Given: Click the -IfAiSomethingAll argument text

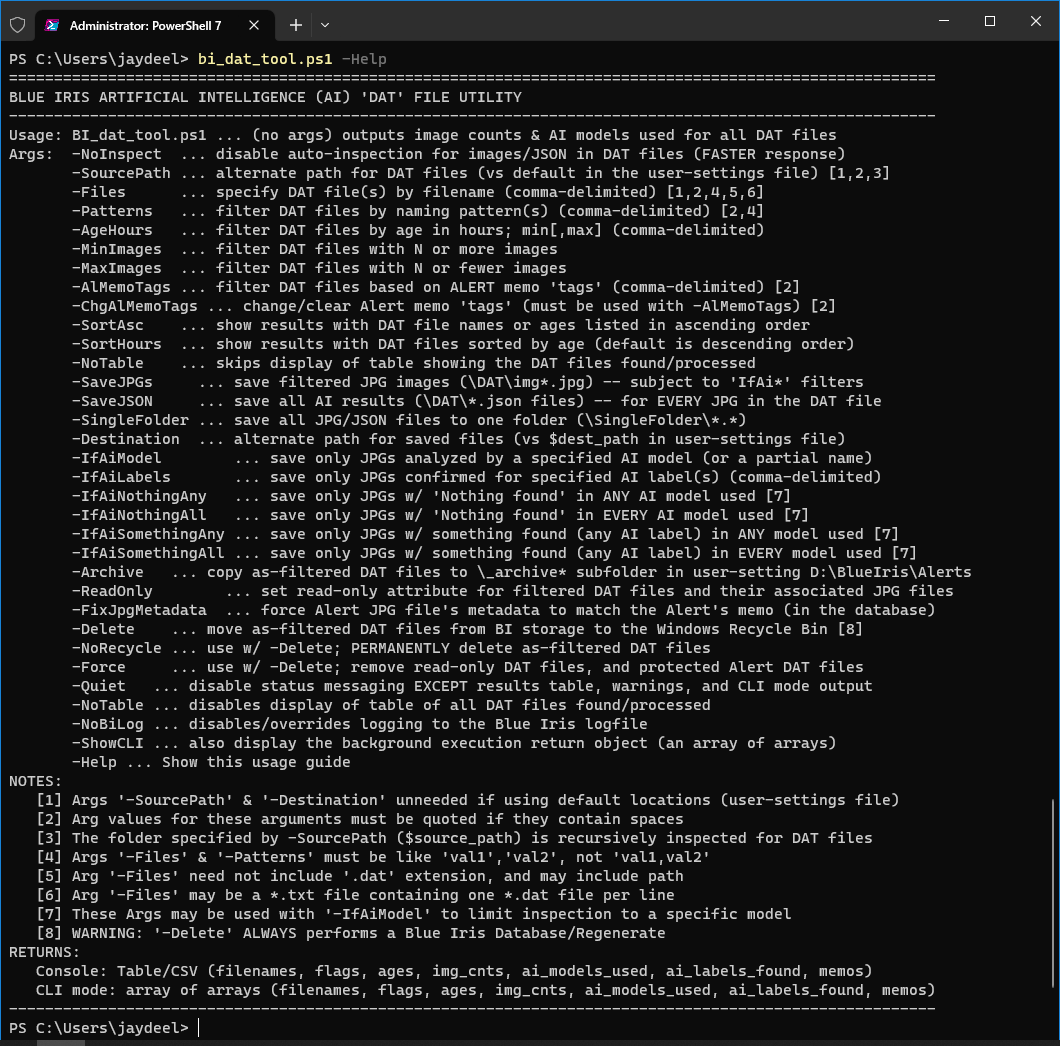Looking at the screenshot, I should click(148, 552).
